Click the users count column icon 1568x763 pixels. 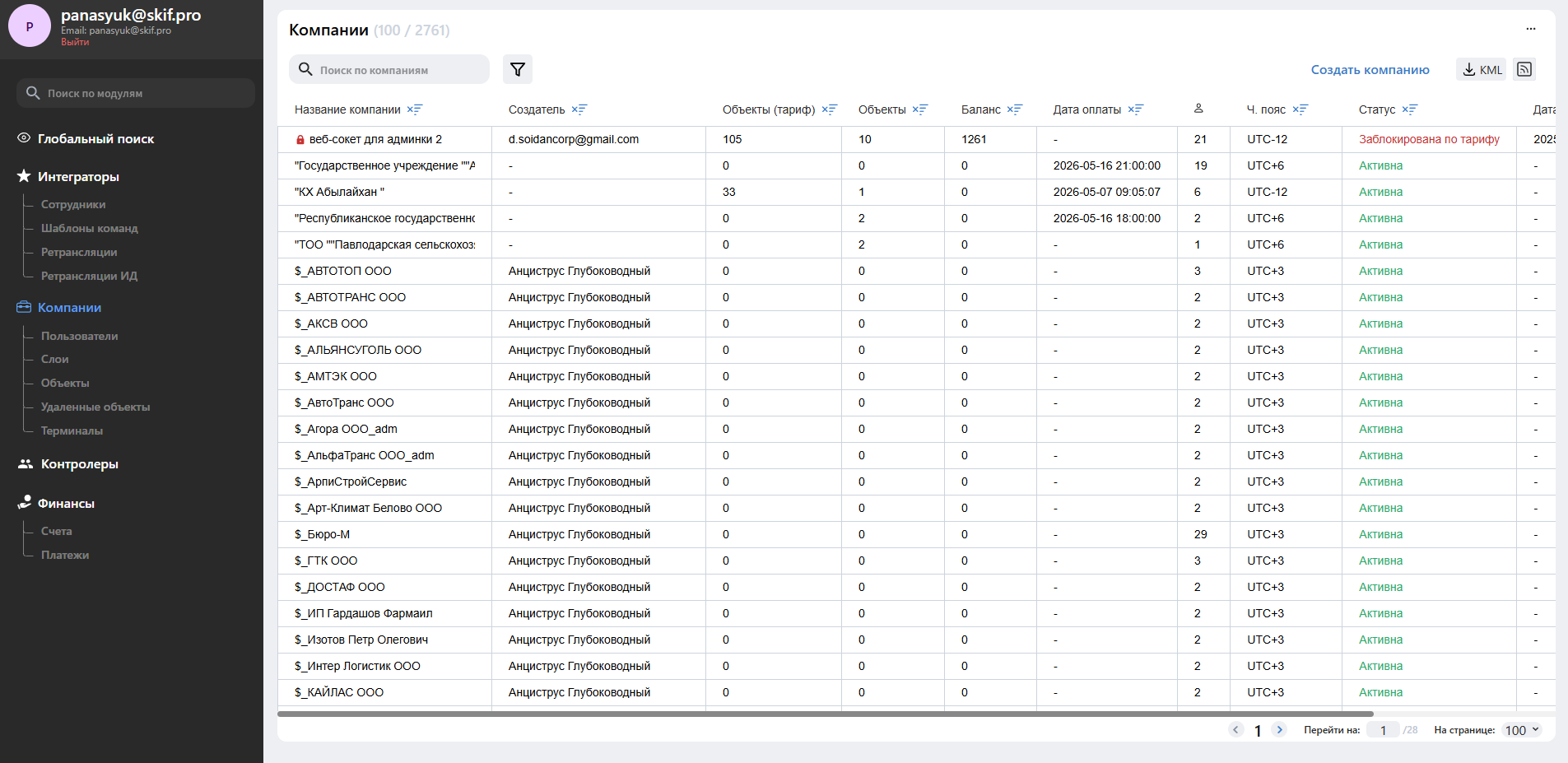click(1198, 109)
